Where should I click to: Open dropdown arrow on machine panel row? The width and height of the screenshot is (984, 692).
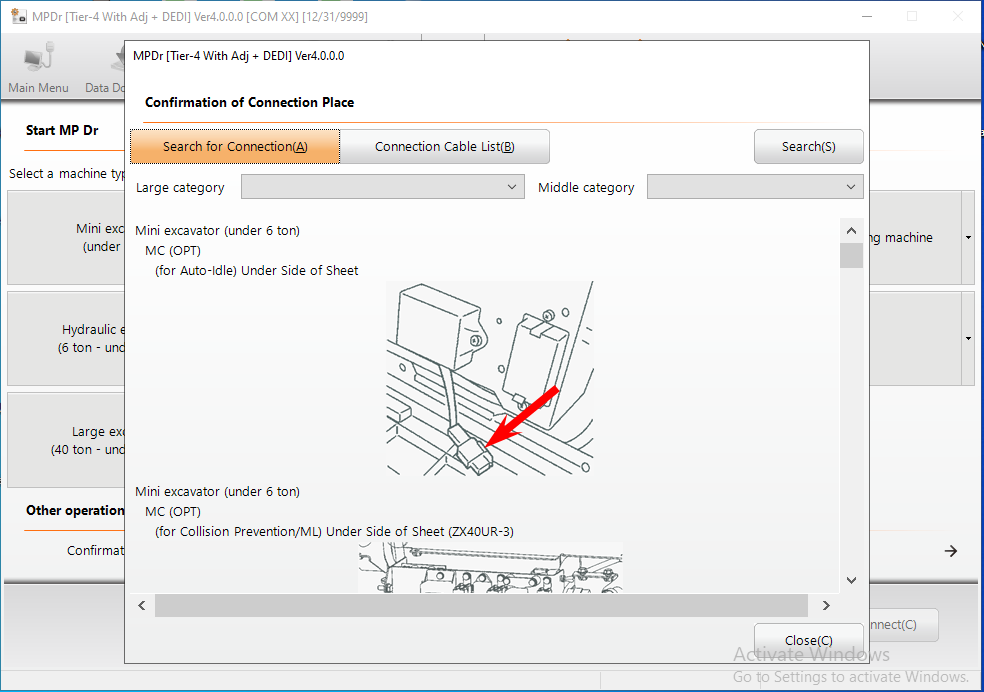click(966, 237)
